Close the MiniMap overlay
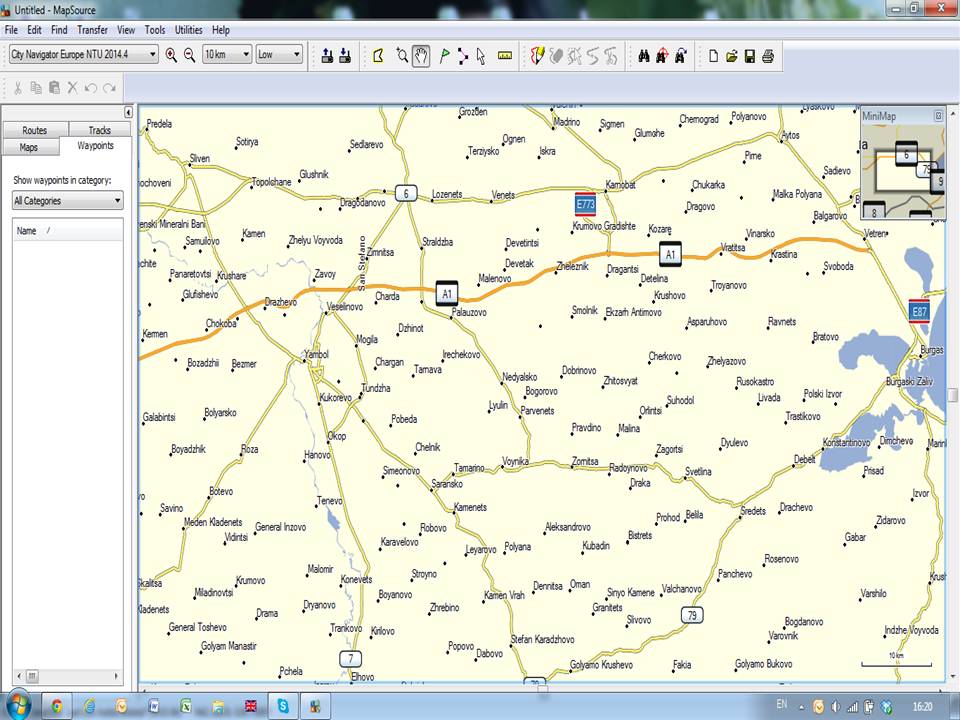Image resolution: width=960 pixels, height=720 pixels. pos(938,115)
